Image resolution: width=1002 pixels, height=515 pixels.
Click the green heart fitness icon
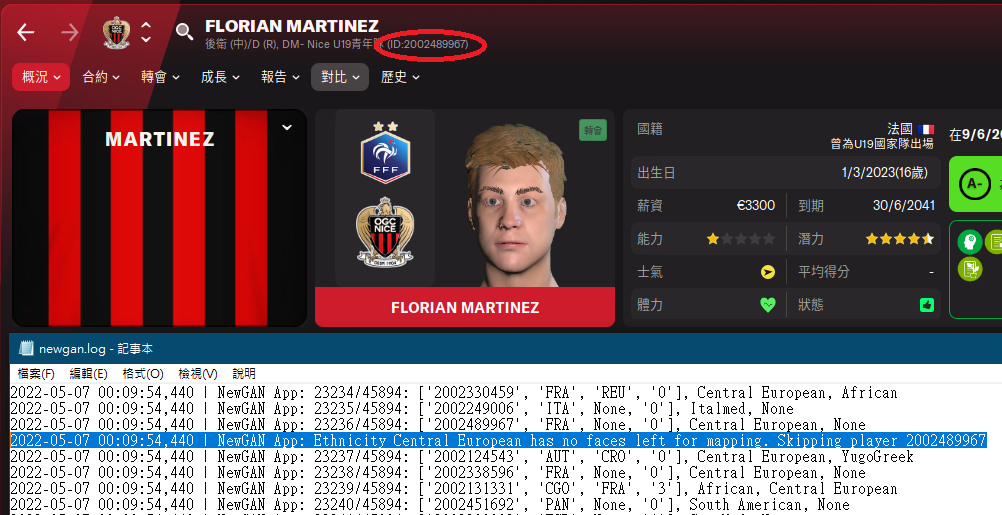tap(767, 305)
